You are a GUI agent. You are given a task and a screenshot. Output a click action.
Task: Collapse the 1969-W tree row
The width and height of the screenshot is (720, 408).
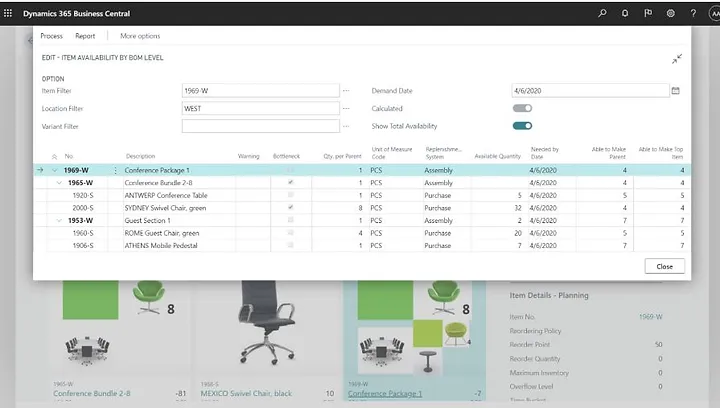coord(54,171)
